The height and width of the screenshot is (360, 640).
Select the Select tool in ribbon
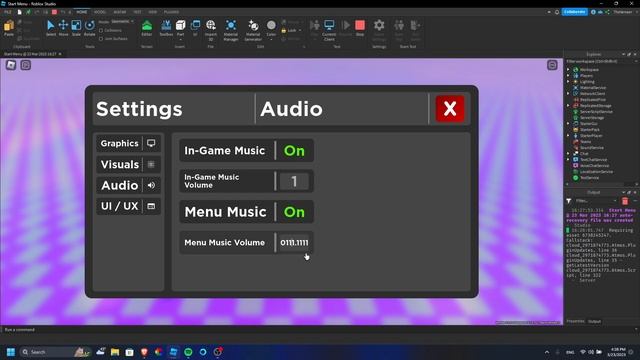coord(51,29)
